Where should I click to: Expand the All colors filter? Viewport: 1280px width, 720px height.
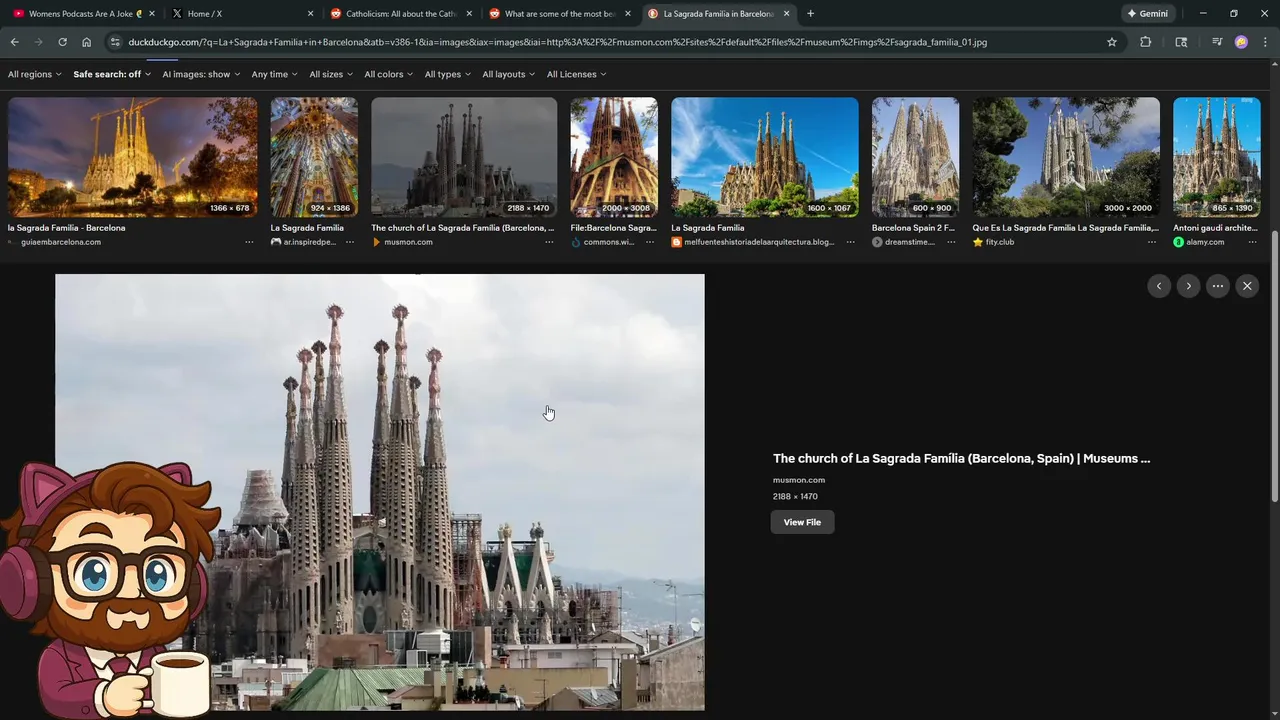point(389,74)
